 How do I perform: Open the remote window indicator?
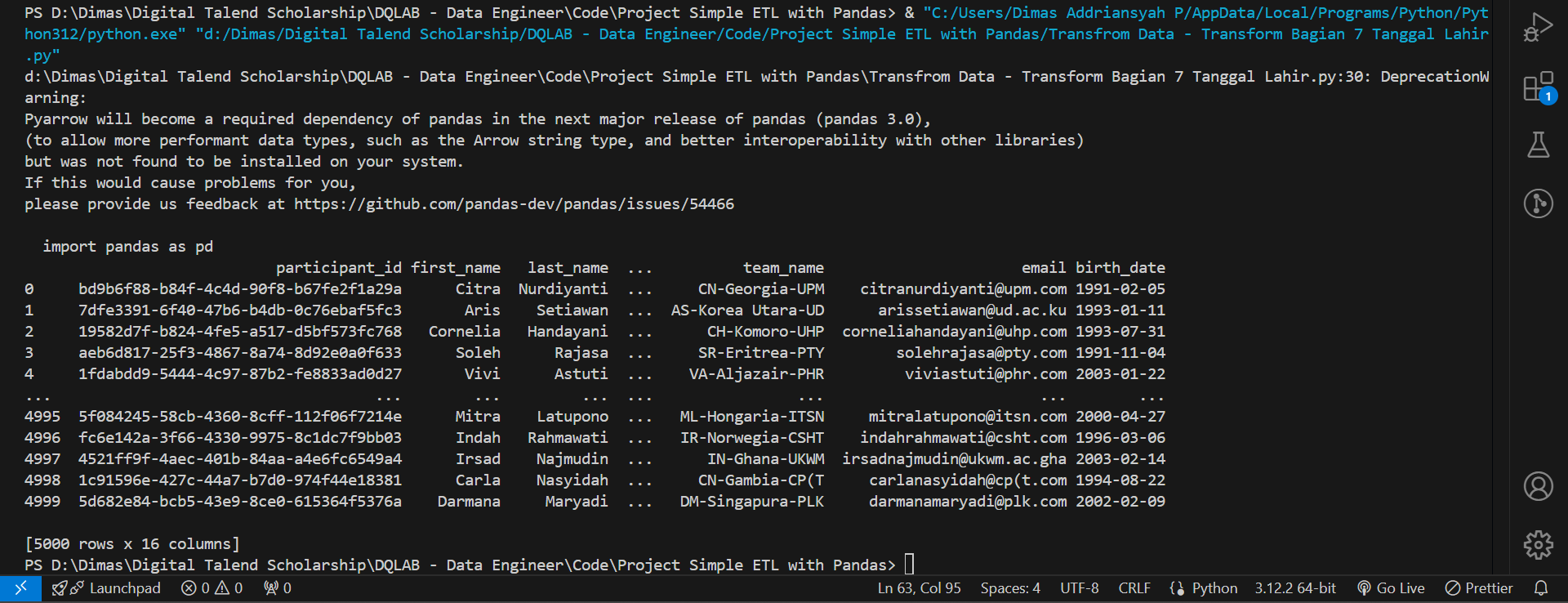click(20, 588)
